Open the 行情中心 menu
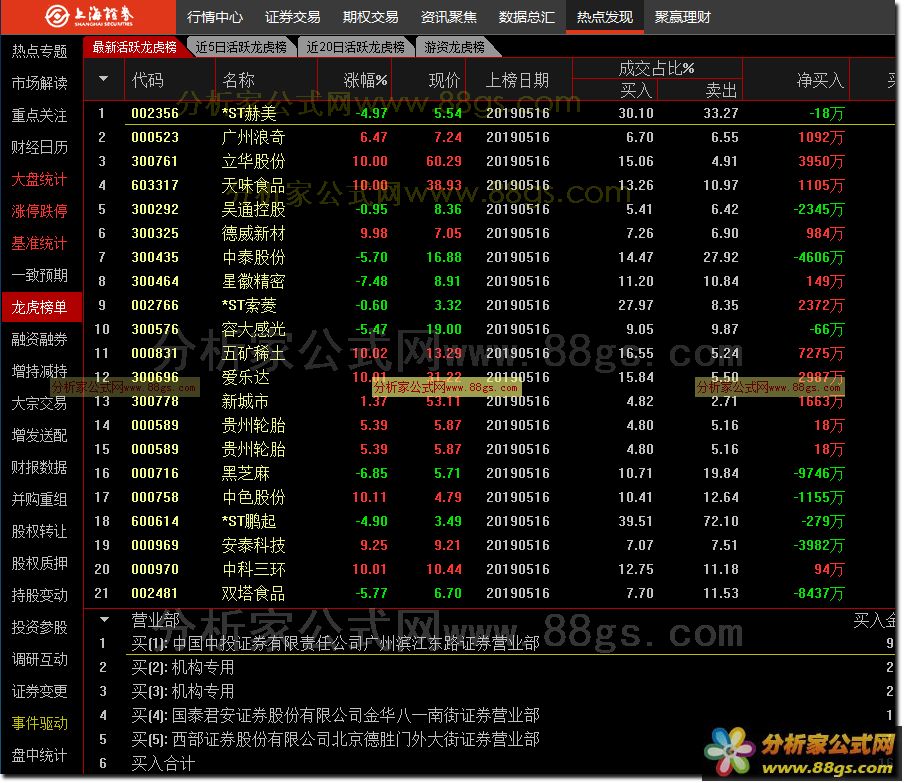This screenshot has height=783, width=904. [214, 17]
